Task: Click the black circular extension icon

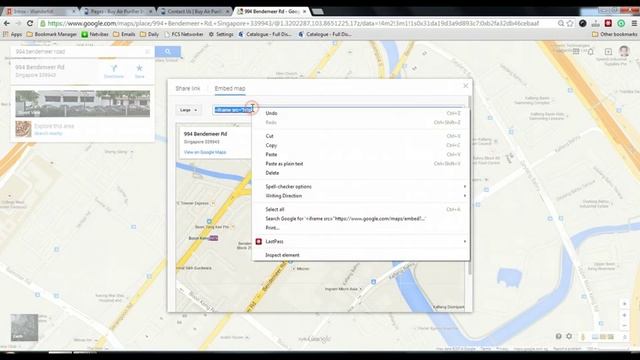Action: coord(582,23)
